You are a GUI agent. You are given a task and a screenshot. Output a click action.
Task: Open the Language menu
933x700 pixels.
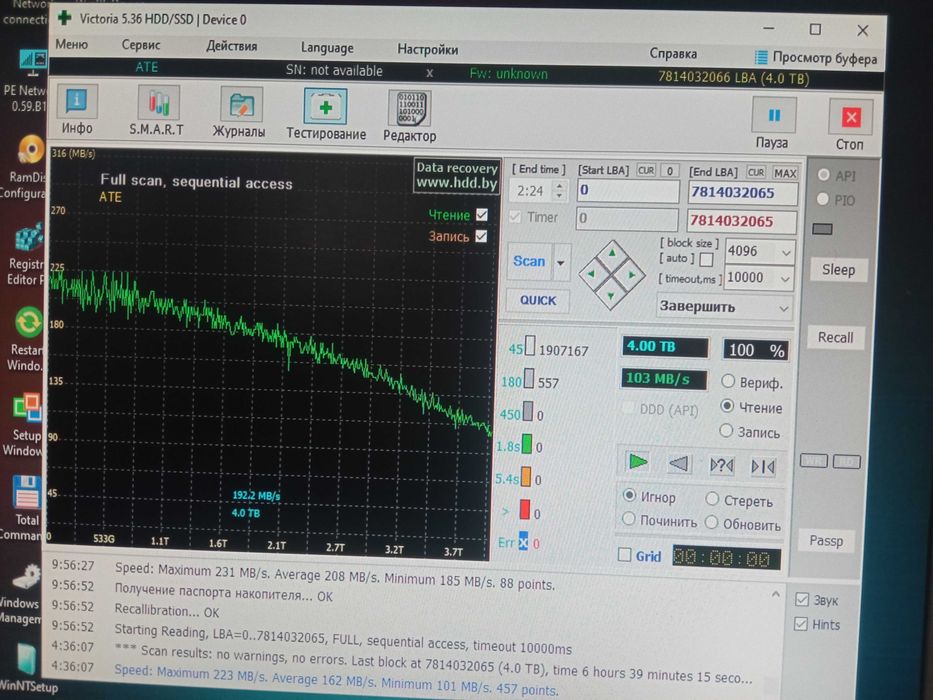click(x=327, y=48)
